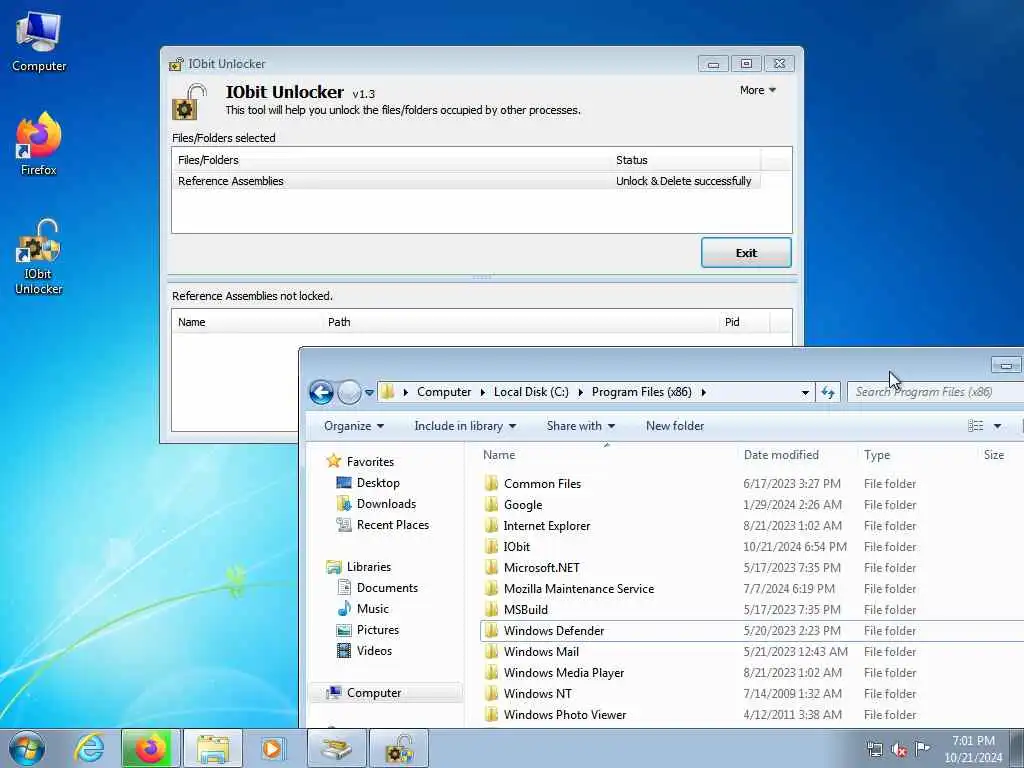The width and height of the screenshot is (1024, 768).
Task: Open the address bar history dropdown
Action: click(805, 392)
